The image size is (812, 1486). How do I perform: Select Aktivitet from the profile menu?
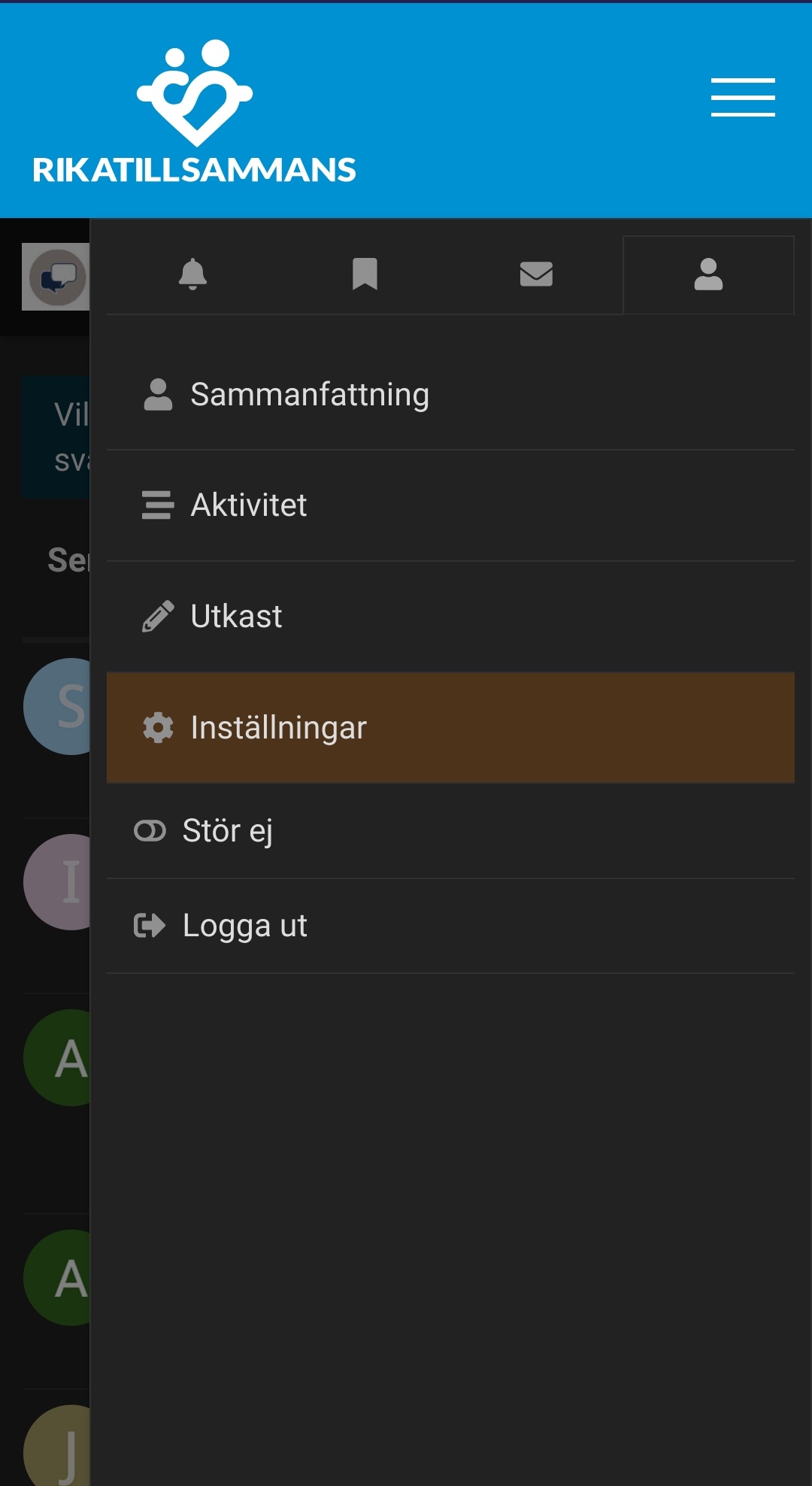tap(248, 505)
